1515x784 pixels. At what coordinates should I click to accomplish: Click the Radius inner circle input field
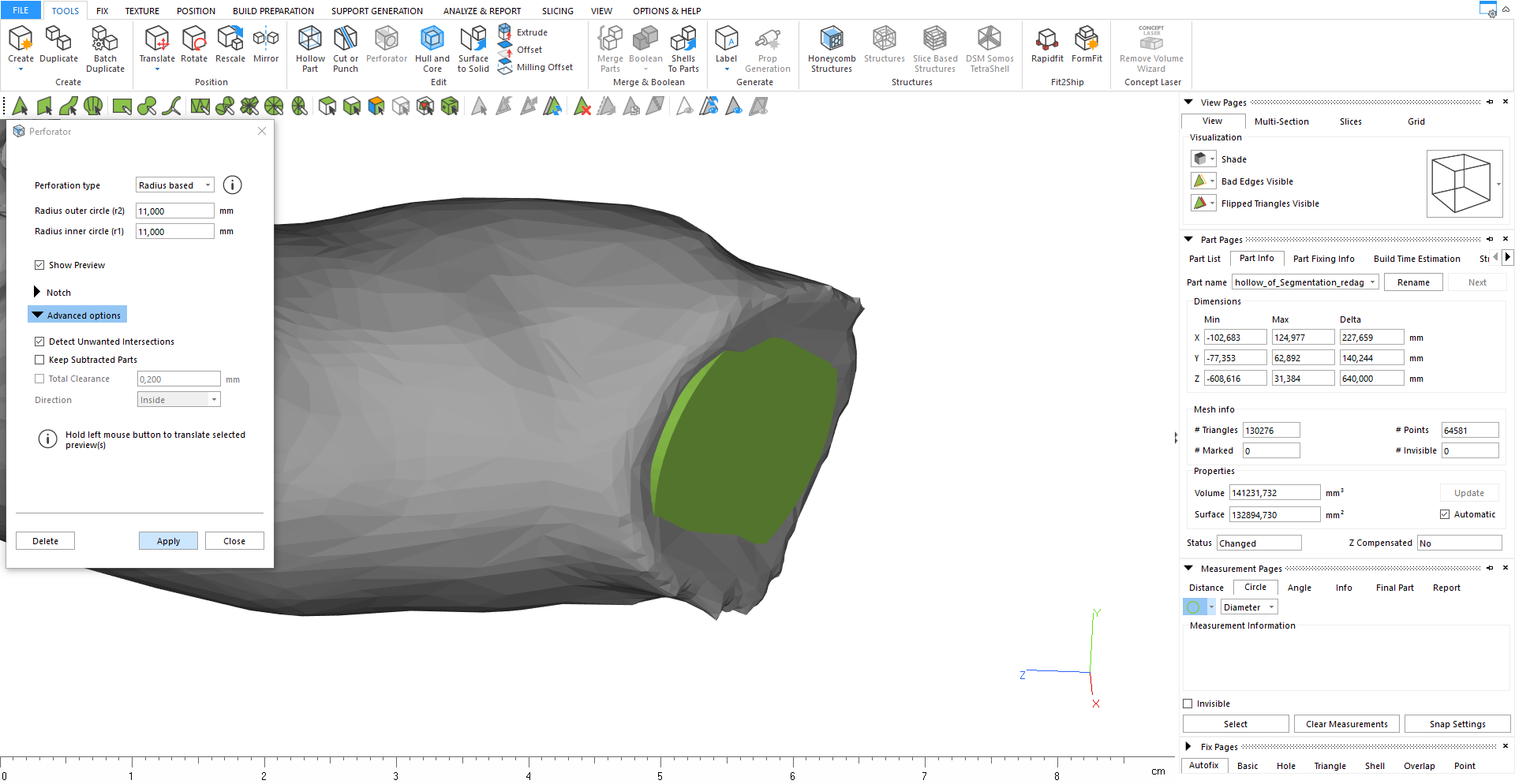[174, 231]
